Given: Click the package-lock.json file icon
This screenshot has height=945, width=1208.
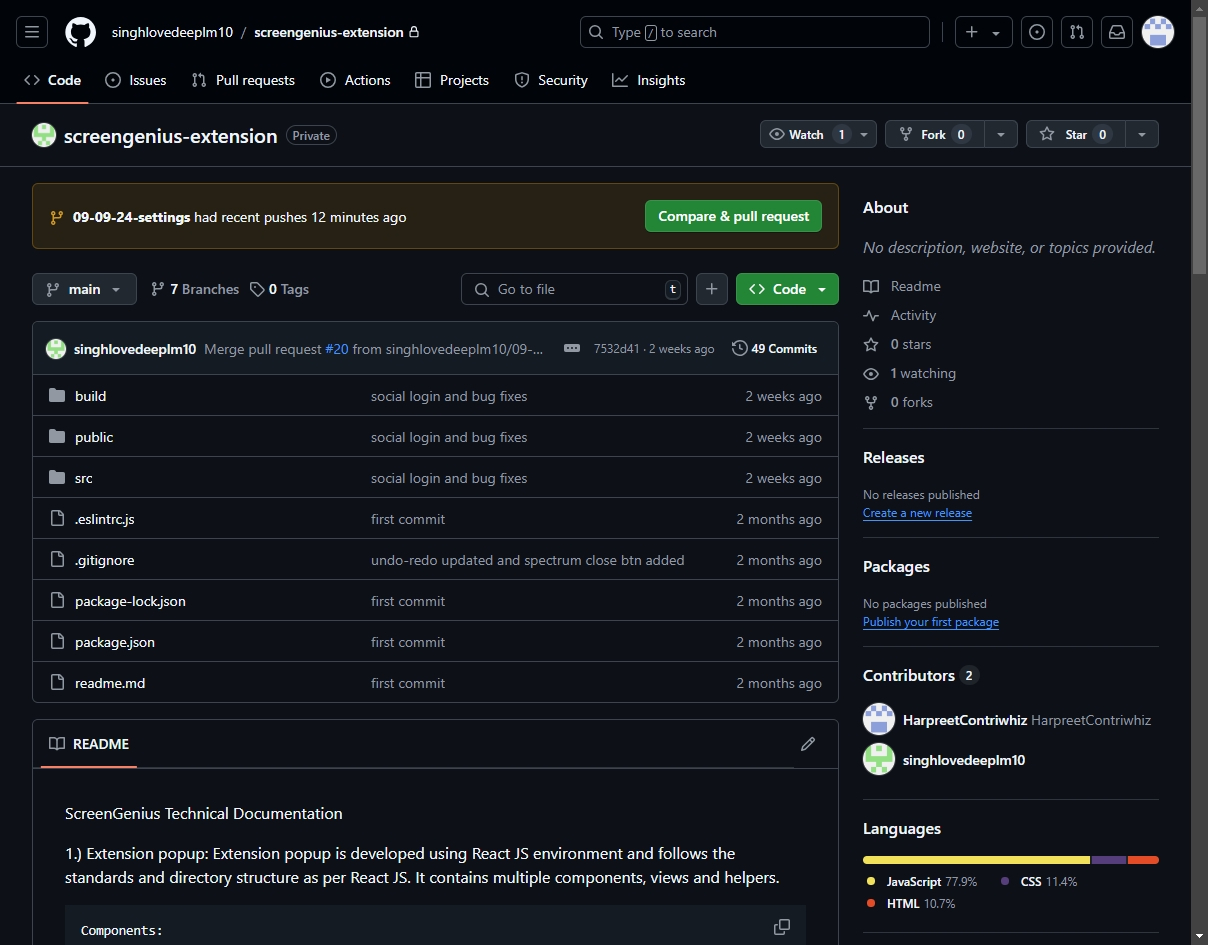Looking at the screenshot, I should [57, 601].
